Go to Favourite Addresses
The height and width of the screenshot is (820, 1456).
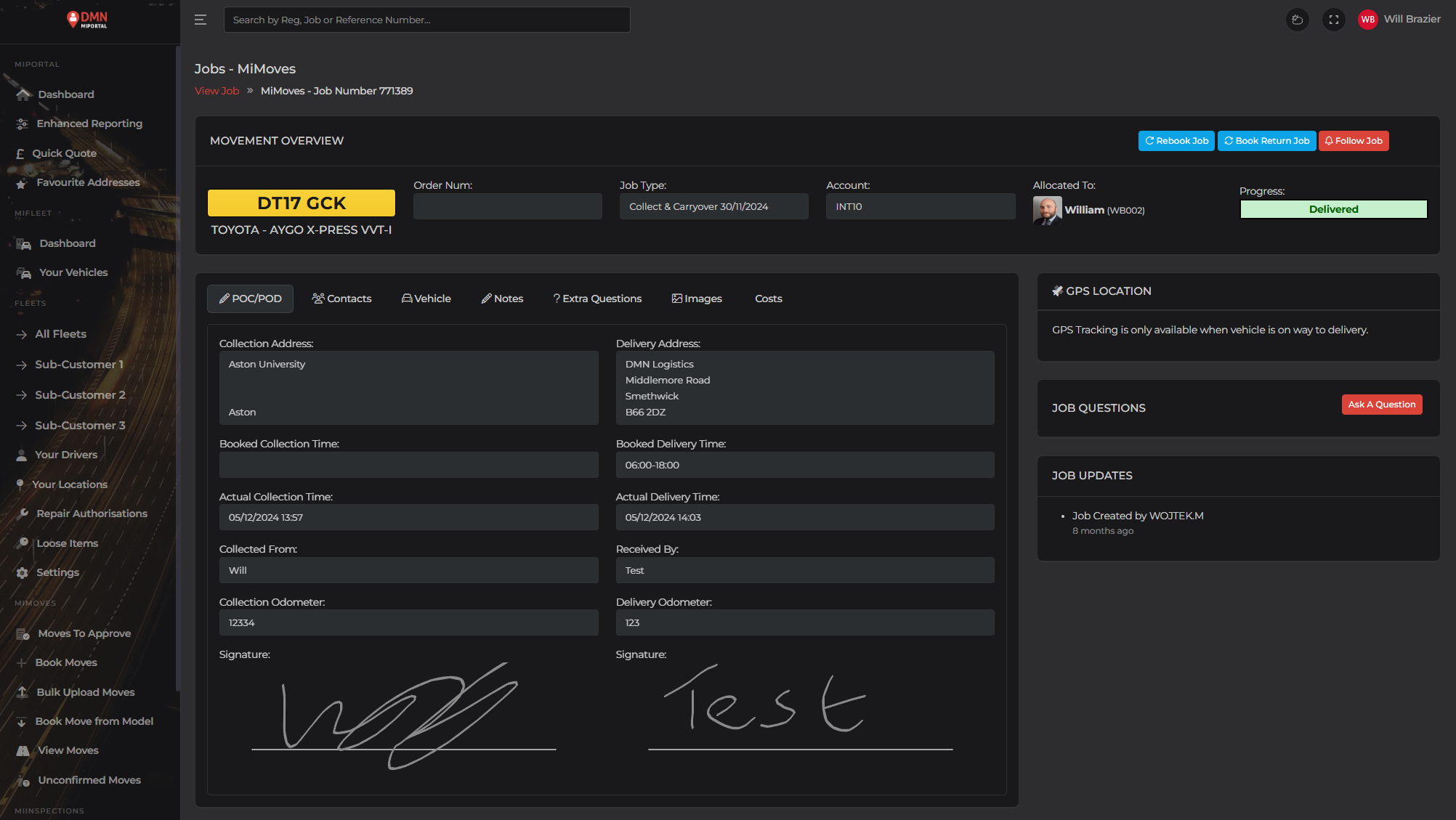[88, 182]
